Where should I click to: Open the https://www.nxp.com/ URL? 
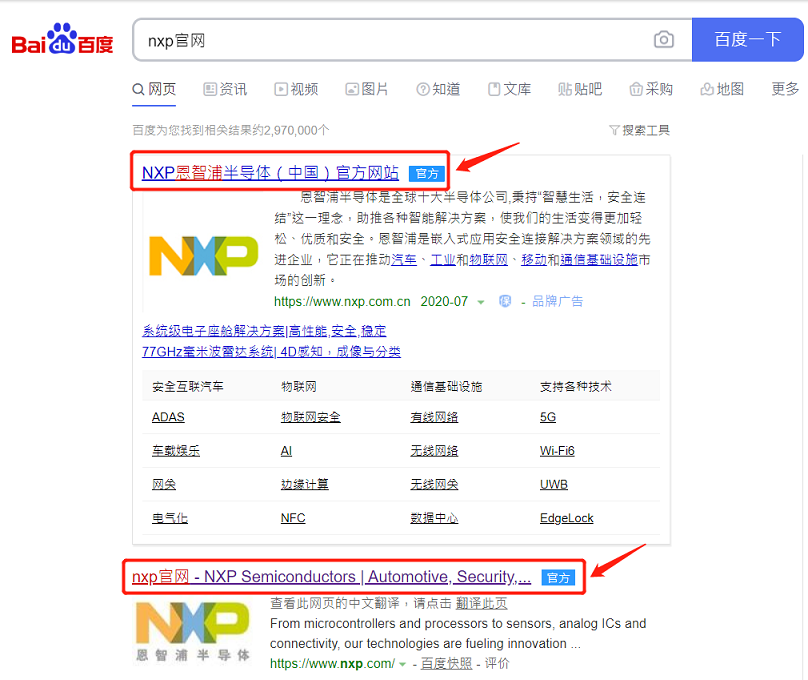tap(332, 664)
